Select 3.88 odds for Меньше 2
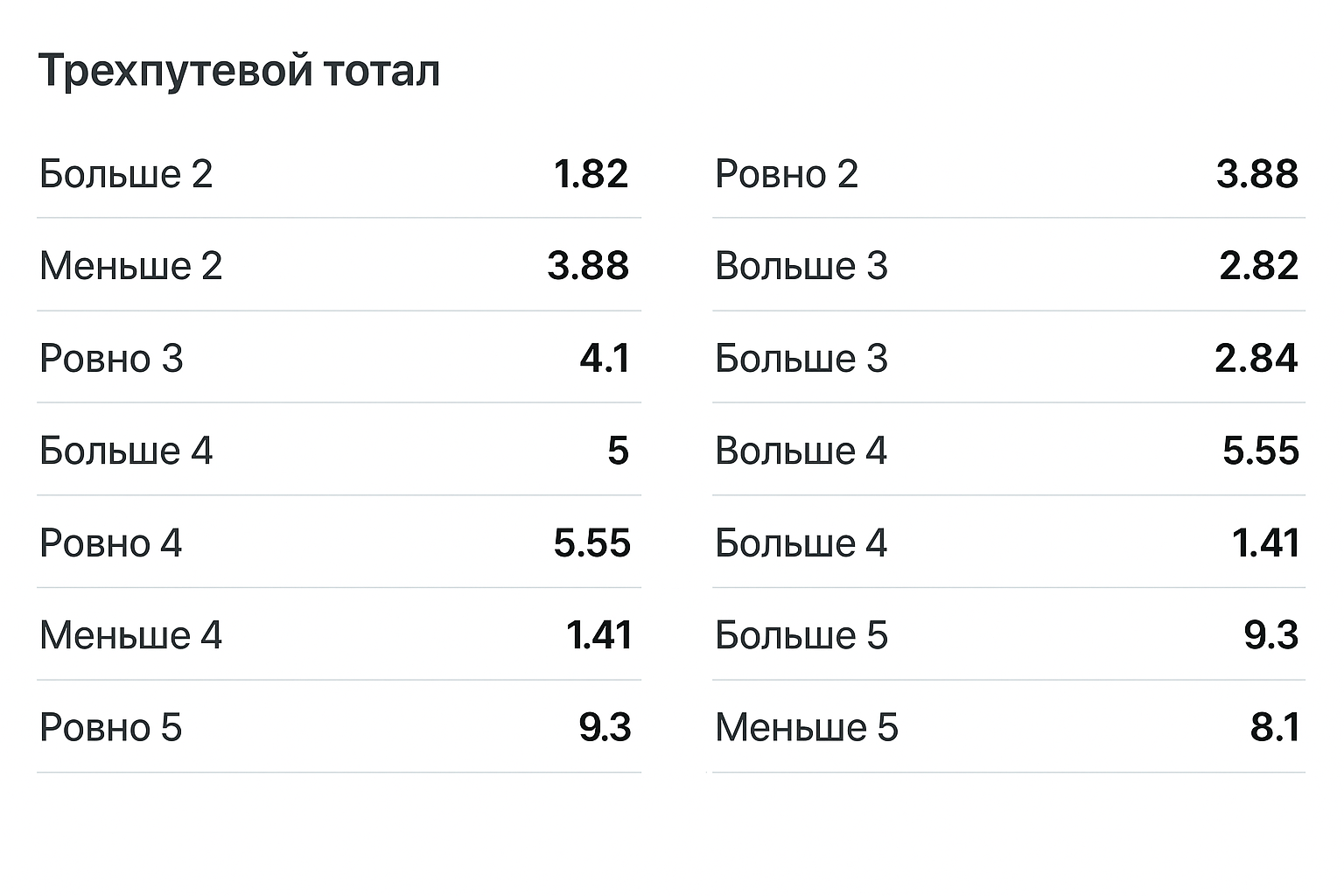 (x=588, y=266)
